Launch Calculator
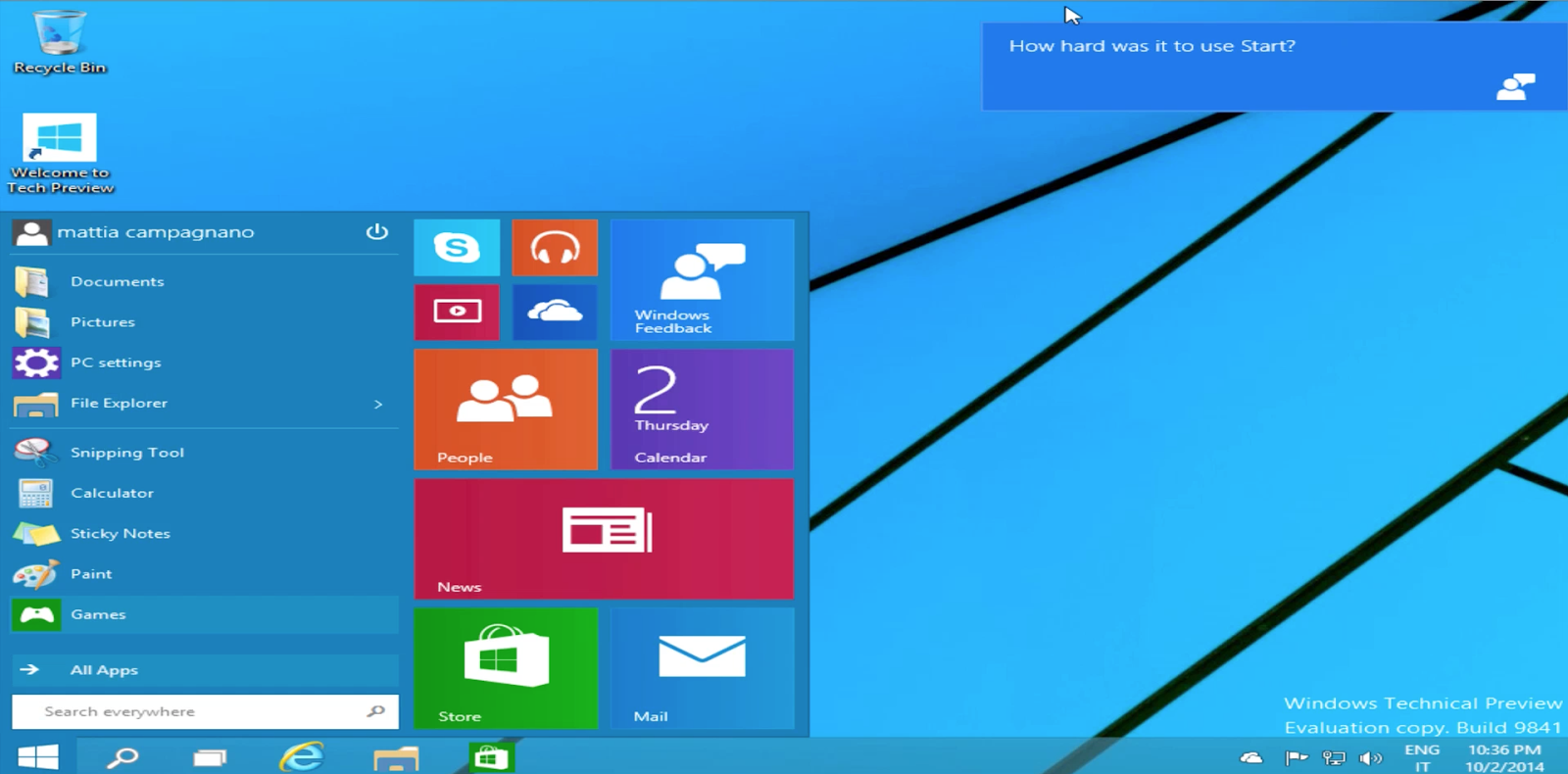Screen dimensions: 1568x774 [205, 493]
